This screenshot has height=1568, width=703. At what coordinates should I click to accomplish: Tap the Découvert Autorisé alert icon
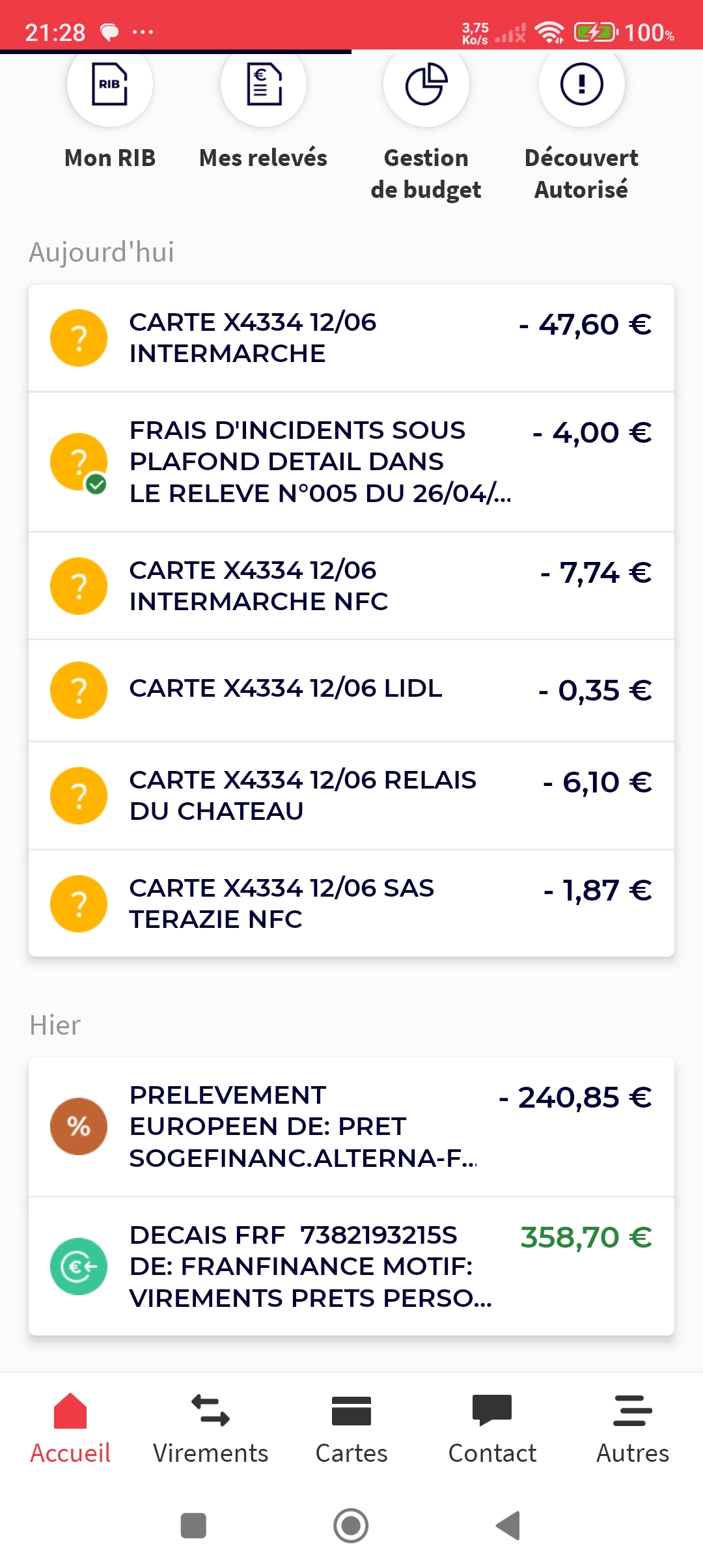click(581, 85)
